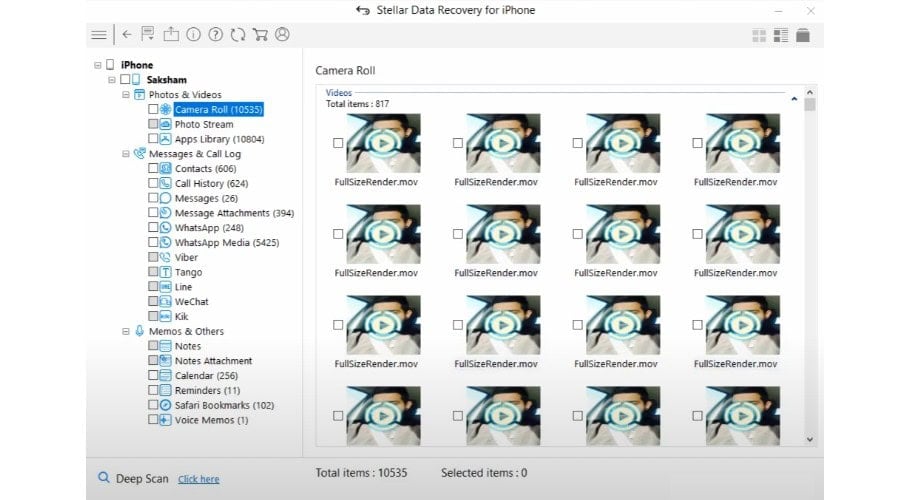
Task: Open the shopping cart buy icon
Action: pos(260,34)
